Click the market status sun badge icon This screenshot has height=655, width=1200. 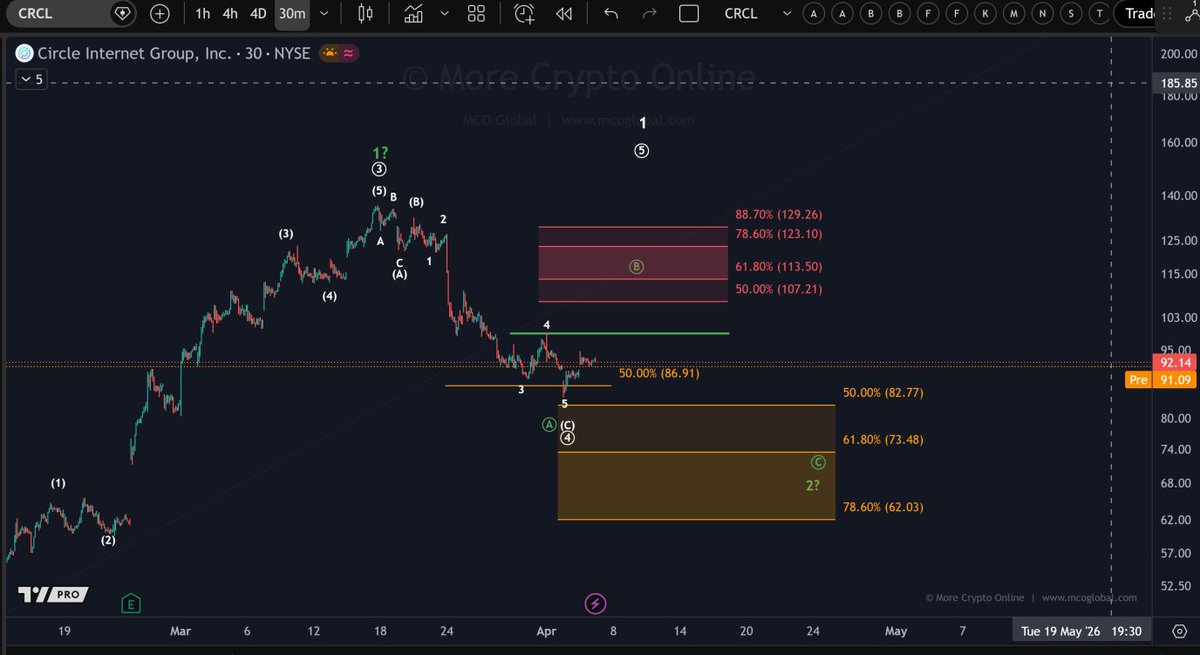point(330,53)
